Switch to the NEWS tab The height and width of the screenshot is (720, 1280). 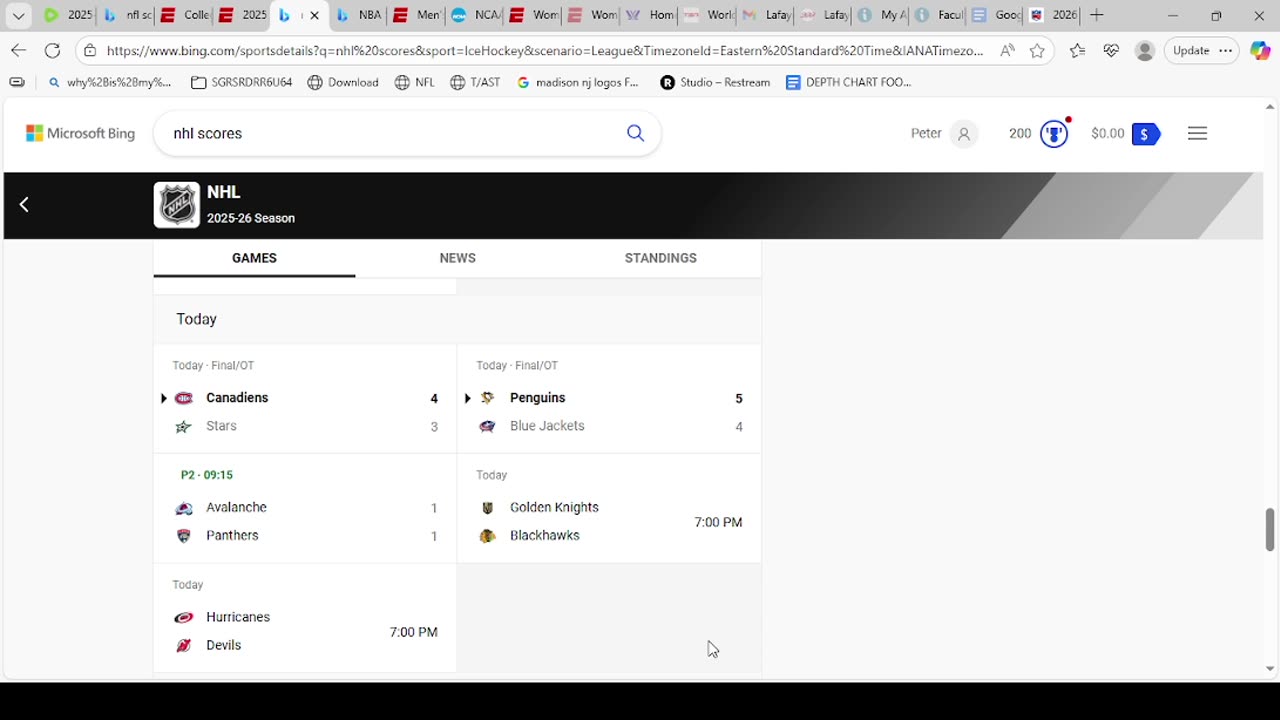click(x=457, y=258)
